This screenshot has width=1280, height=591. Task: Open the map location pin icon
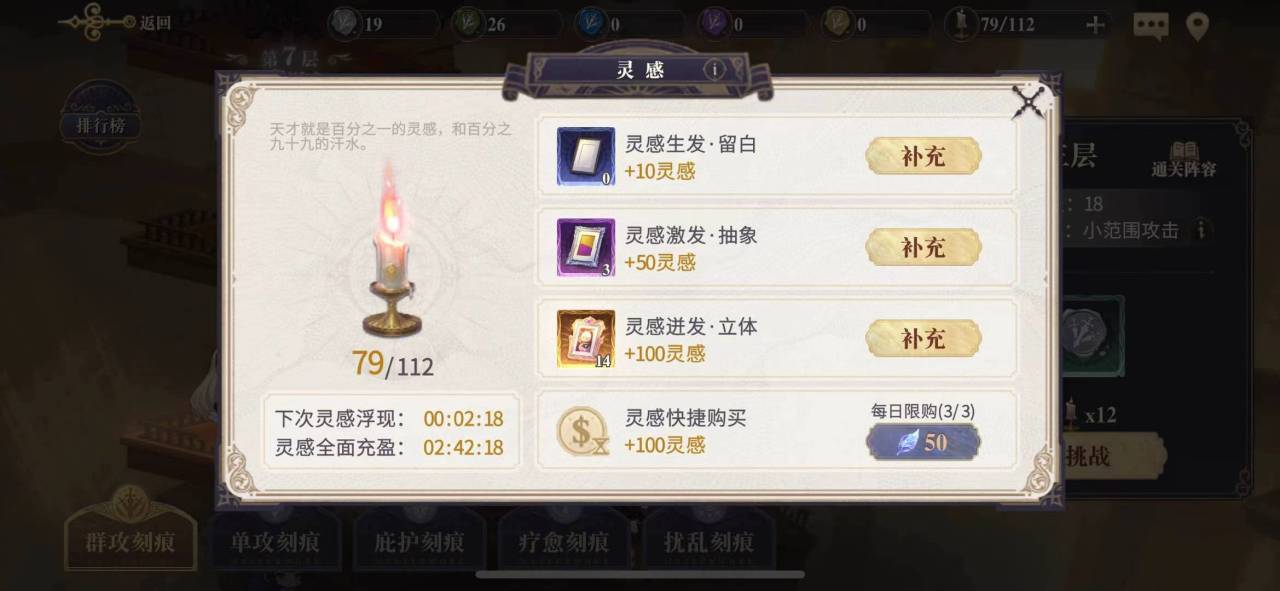[1197, 26]
